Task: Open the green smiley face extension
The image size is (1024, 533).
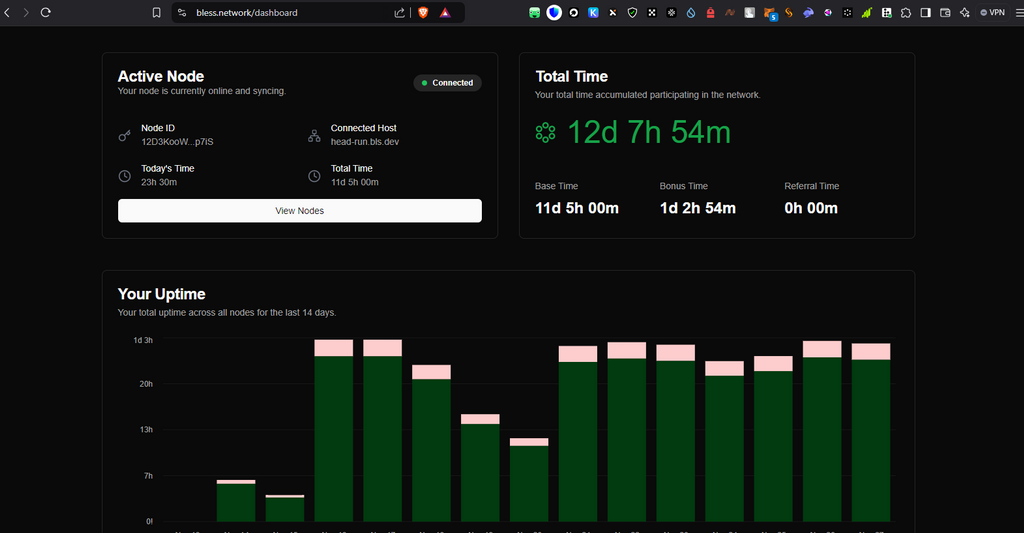Action: point(534,12)
